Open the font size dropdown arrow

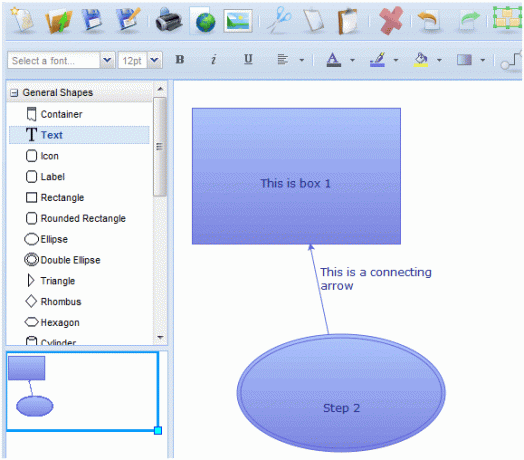tap(155, 61)
